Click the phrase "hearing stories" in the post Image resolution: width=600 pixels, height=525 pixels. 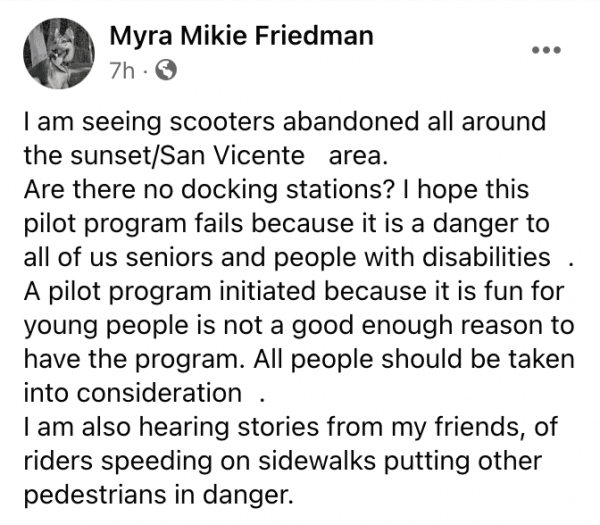(x=228, y=427)
